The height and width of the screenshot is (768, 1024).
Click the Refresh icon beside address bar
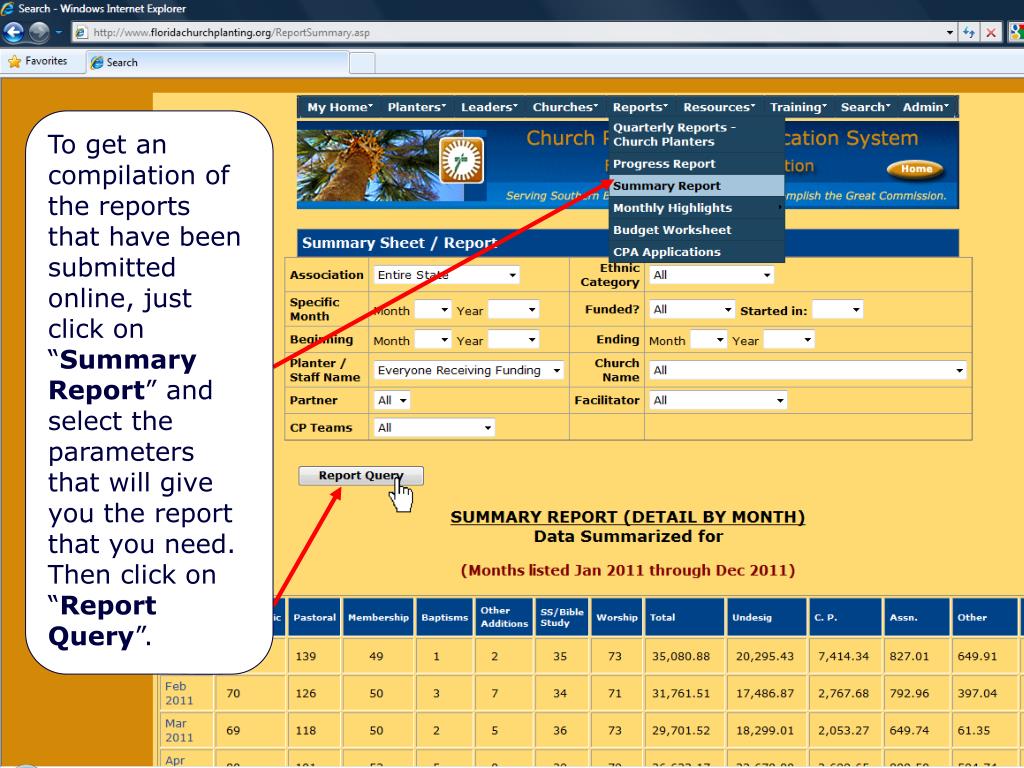969,33
